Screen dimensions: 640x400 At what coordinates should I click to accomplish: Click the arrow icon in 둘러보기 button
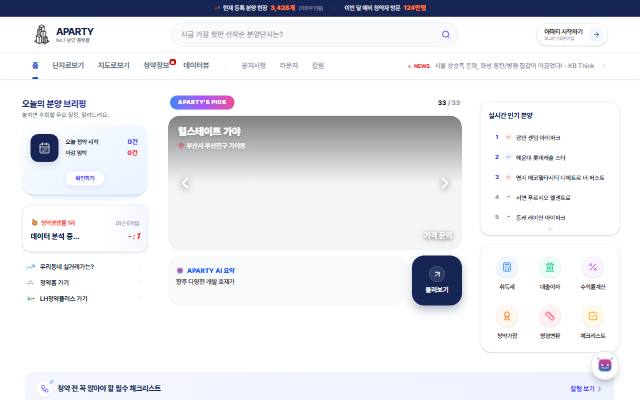click(437, 274)
